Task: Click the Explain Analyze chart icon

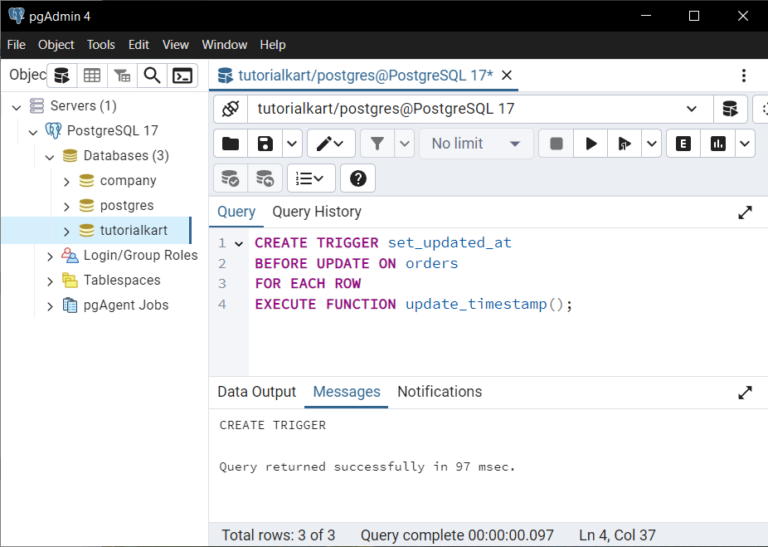Action: point(718,144)
